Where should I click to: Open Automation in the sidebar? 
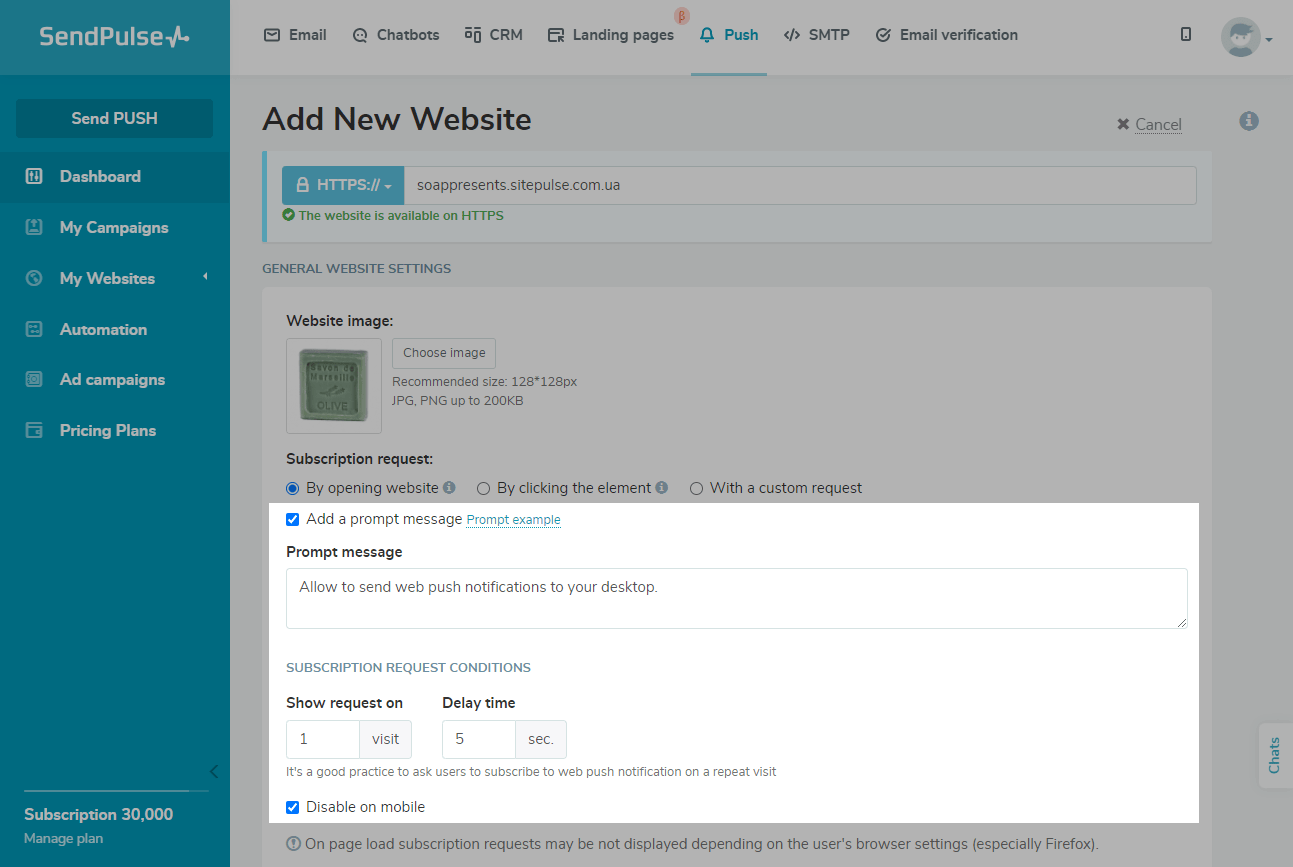[103, 329]
